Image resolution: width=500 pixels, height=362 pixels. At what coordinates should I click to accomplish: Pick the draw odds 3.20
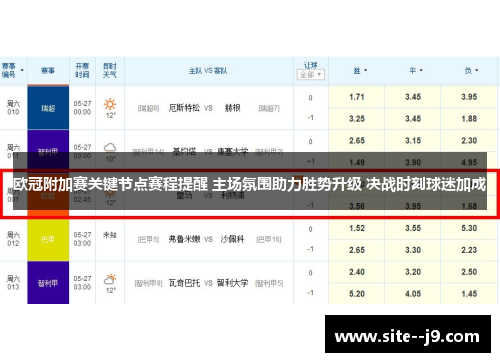[413, 272]
